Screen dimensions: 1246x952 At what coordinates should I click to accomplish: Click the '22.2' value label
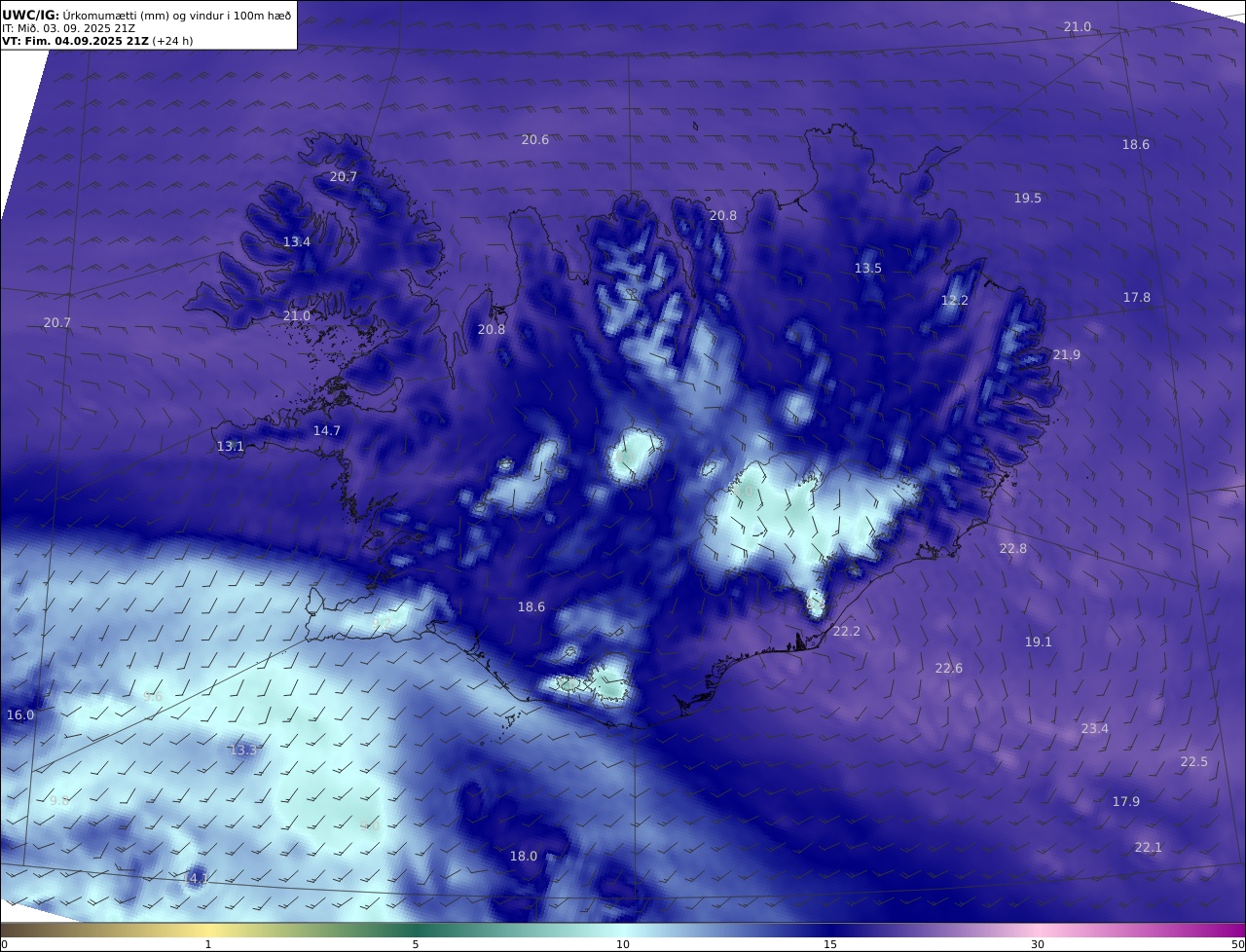click(847, 632)
